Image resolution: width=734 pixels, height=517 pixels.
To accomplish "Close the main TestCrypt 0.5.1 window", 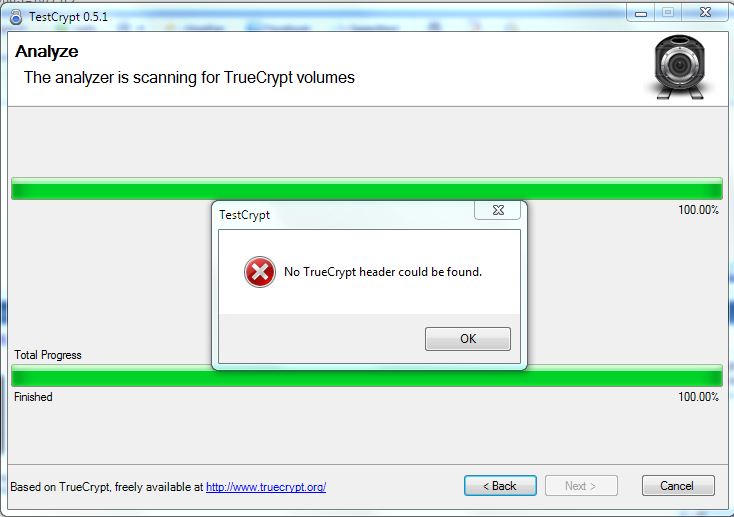I will [705, 13].
